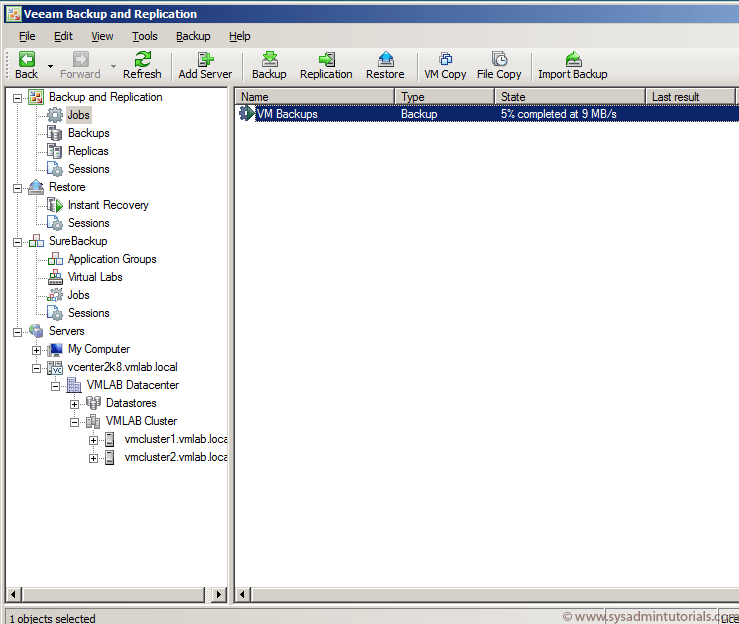
Task: Select the VMLAB Datacenter icon
Action: point(74,385)
